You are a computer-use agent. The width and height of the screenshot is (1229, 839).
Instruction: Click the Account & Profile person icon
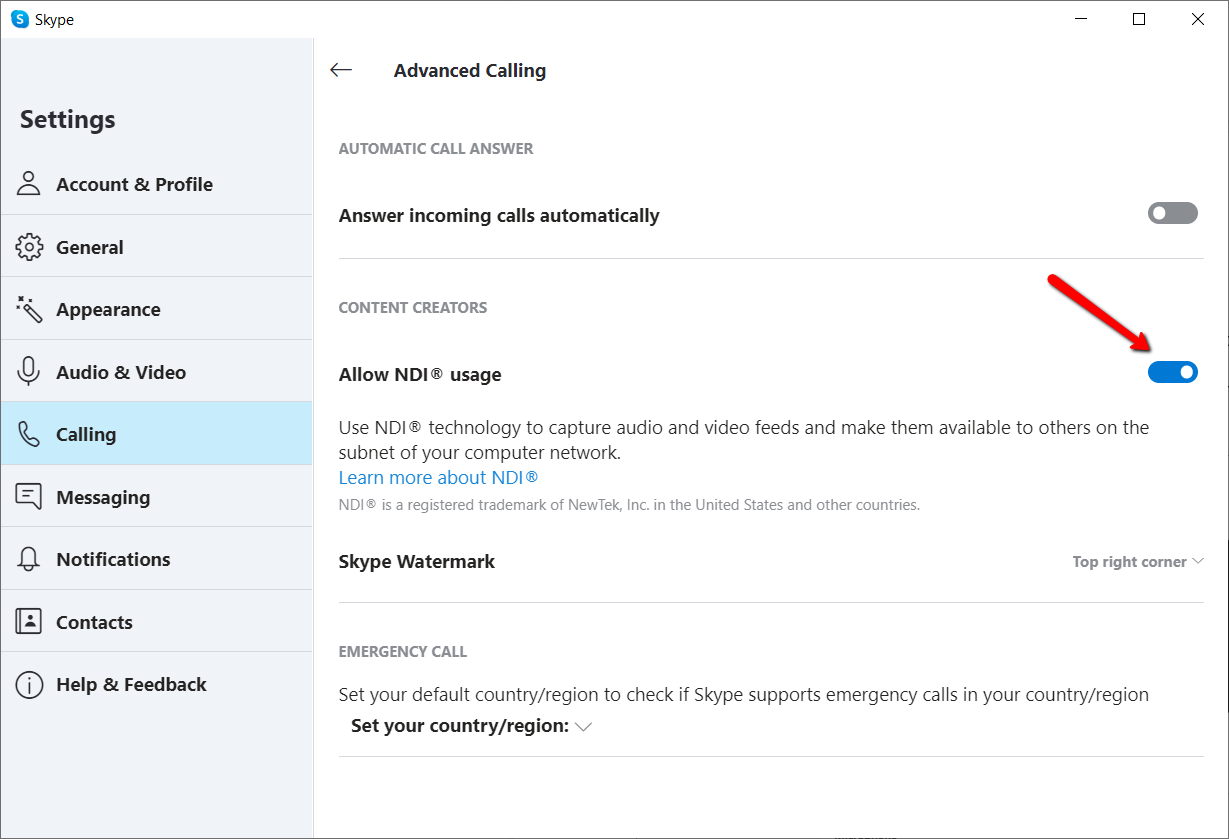[x=29, y=184]
